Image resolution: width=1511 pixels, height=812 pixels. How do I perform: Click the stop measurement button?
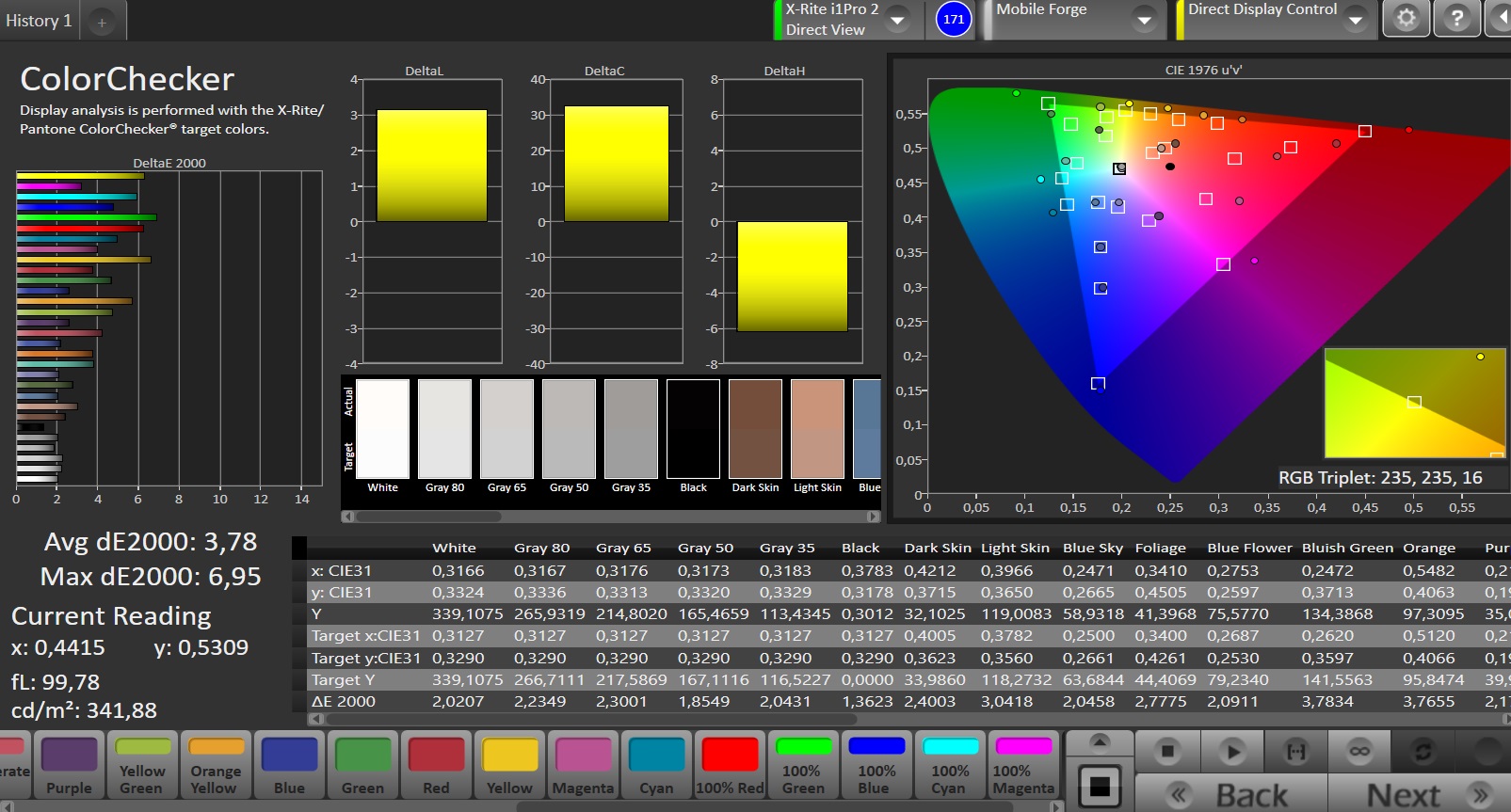point(1167,751)
